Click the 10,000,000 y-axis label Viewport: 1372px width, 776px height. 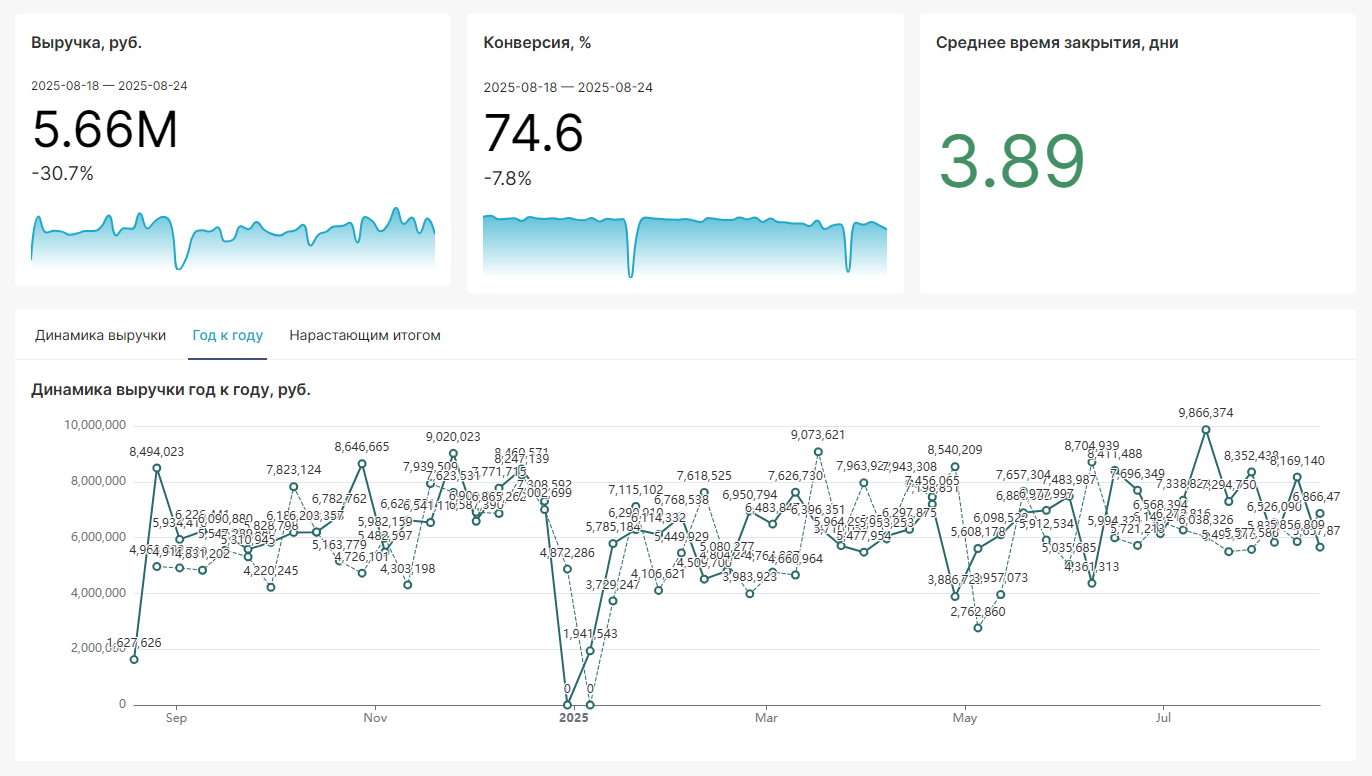(x=94, y=425)
